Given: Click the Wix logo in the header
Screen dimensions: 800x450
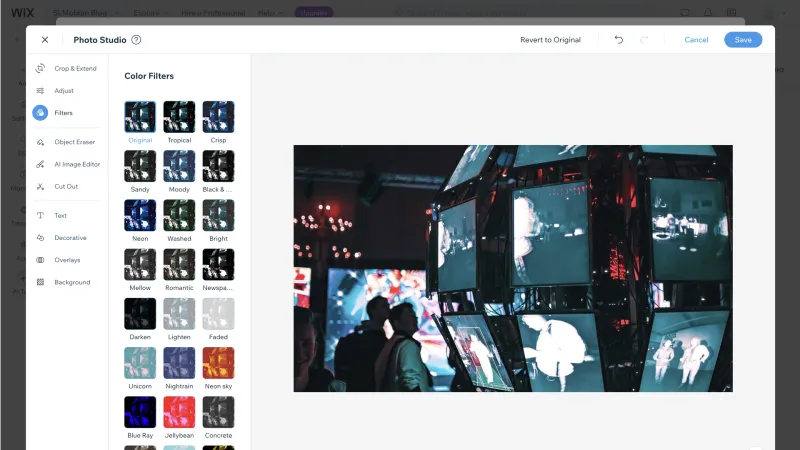Looking at the screenshot, I should coord(22,12).
